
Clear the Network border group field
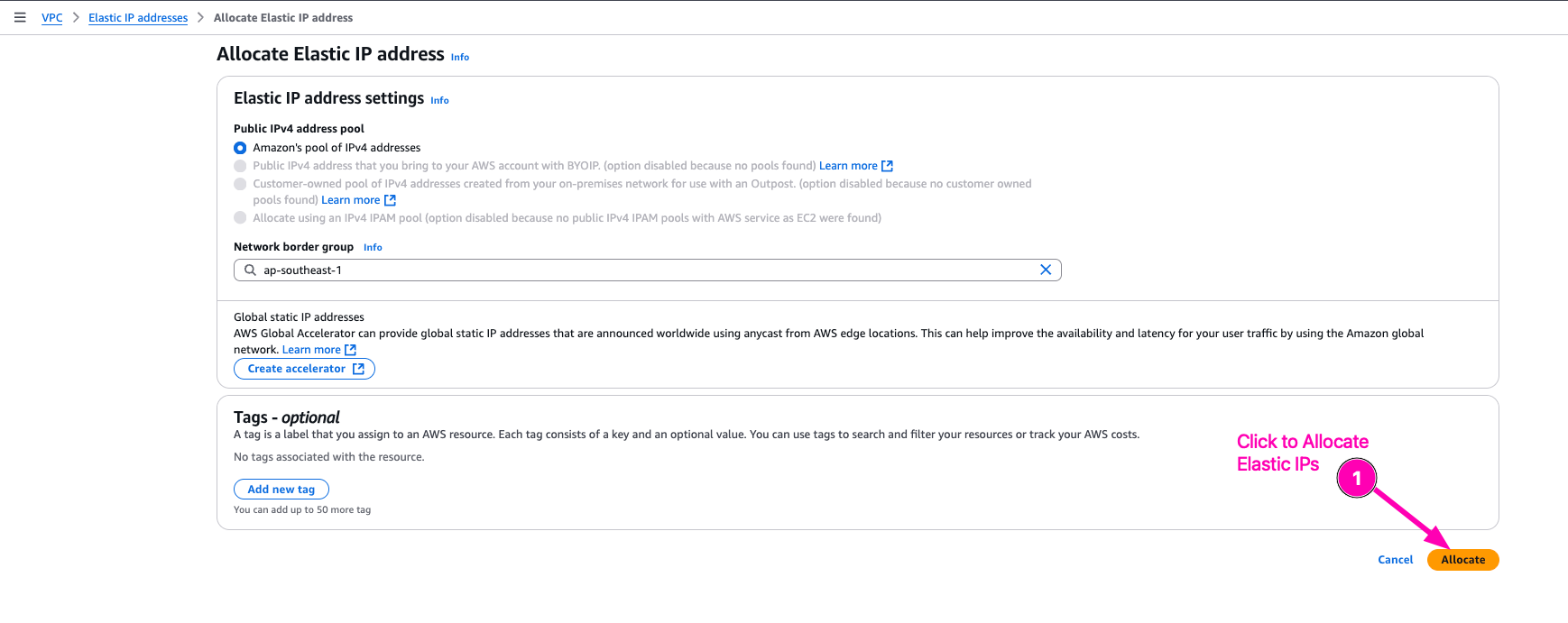[1045, 270]
